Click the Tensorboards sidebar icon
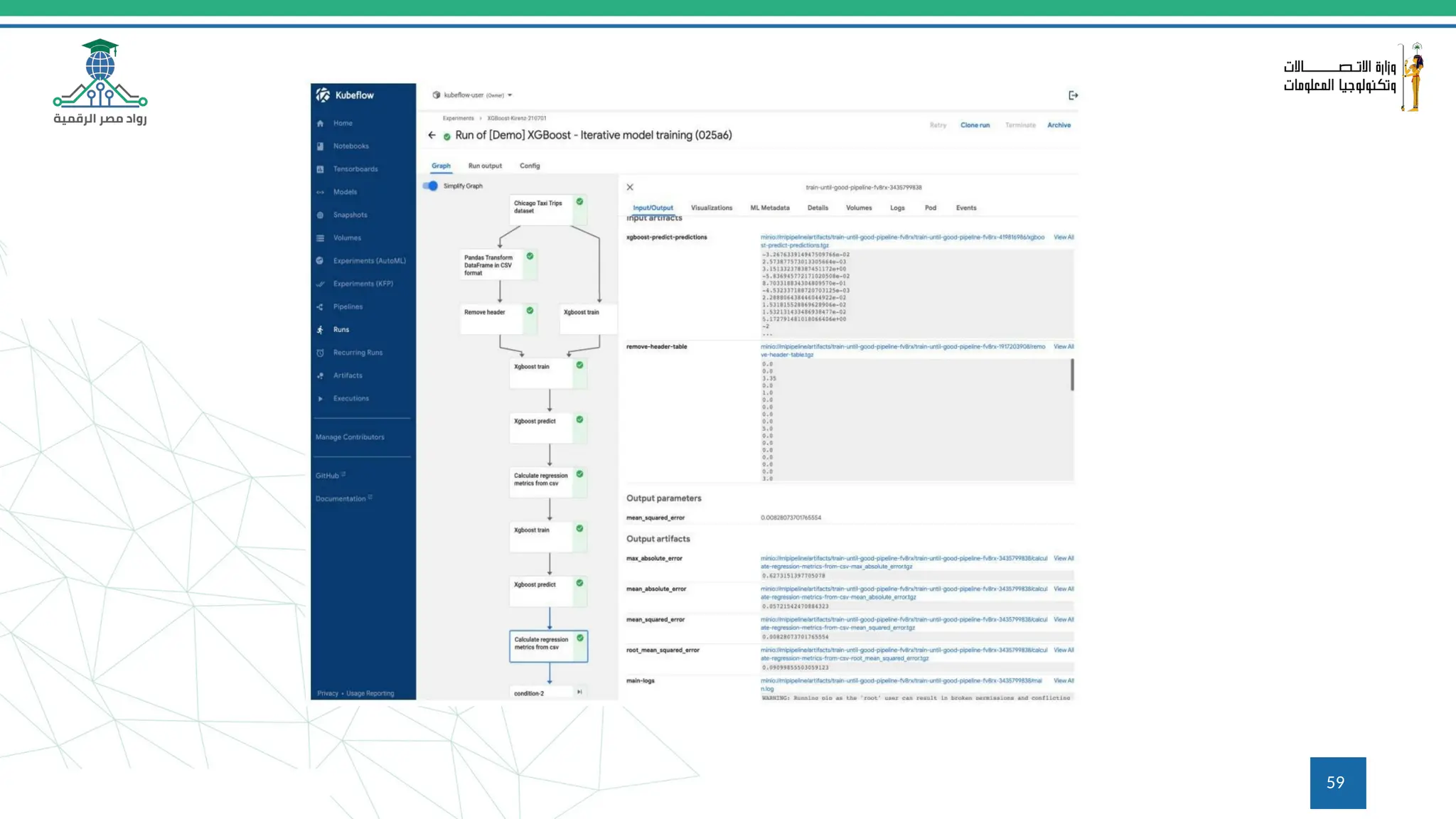 (320, 169)
